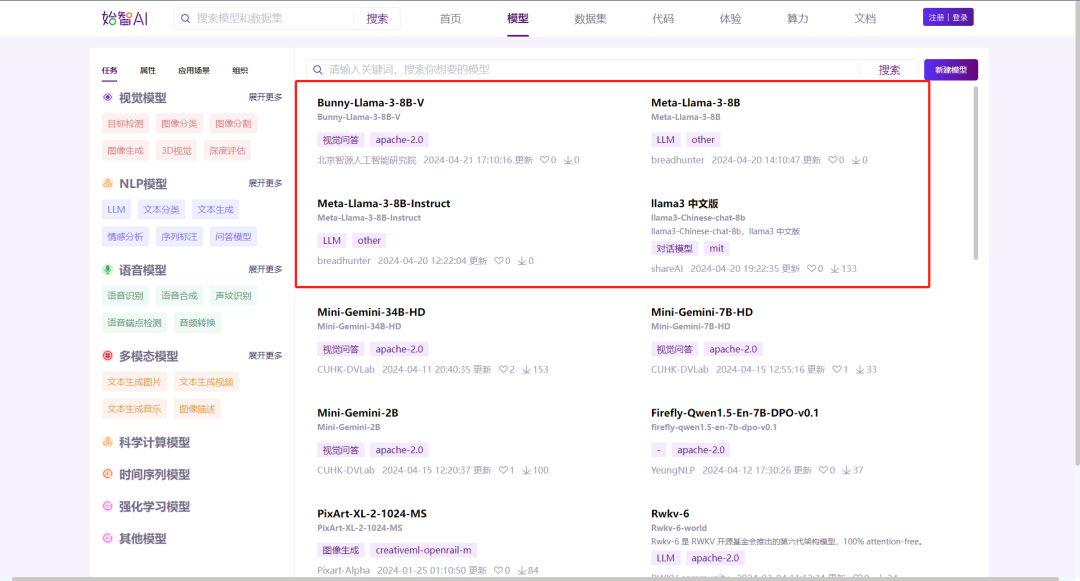Image resolution: width=1080 pixels, height=581 pixels.
Task: Click download icon on Mini-Gemini-34B-HD card
Action: [526, 370]
